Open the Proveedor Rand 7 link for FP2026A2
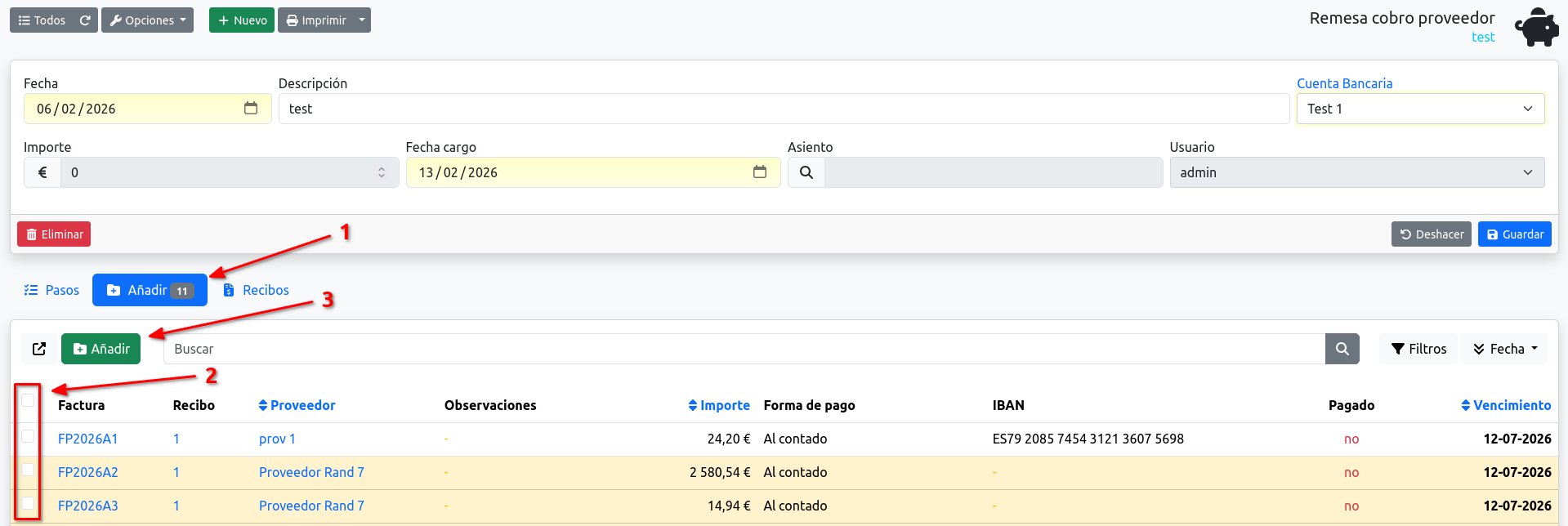 [311, 472]
